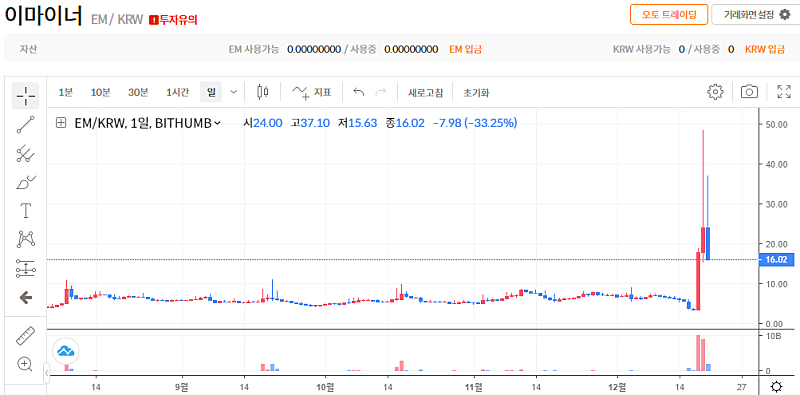This screenshot has height=395, width=800.
Task: Click the 50.00 price axis label
Action: pos(777,124)
